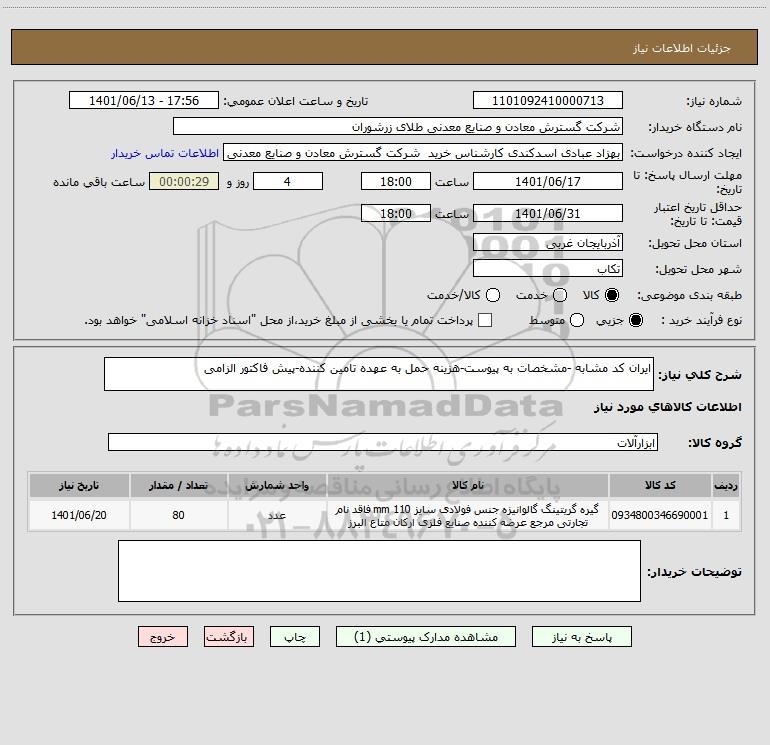Click the delivery city field تکاب
The width and height of the screenshot is (770, 745).
(548, 269)
